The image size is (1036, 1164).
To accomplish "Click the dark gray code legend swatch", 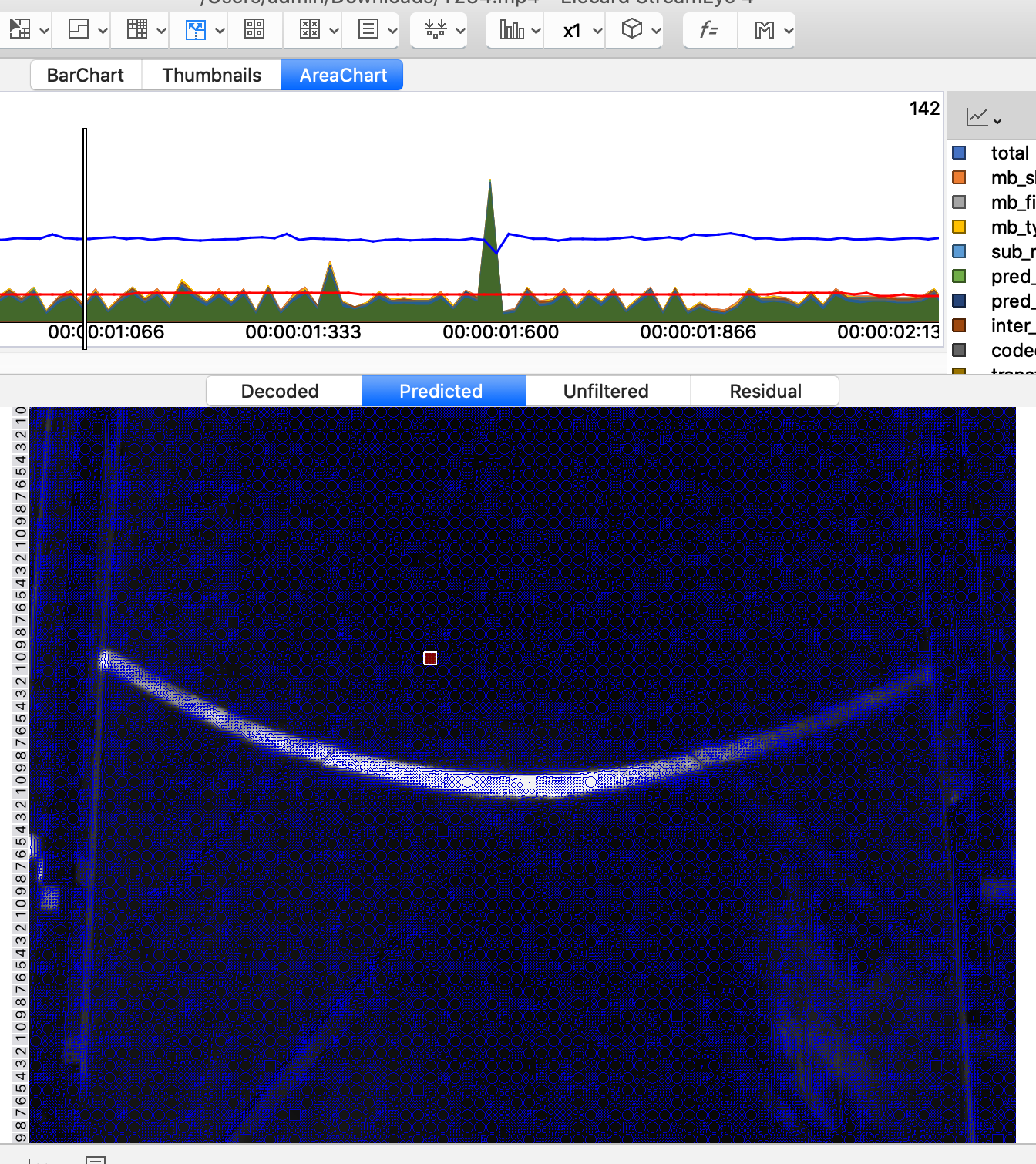I will 959,350.
